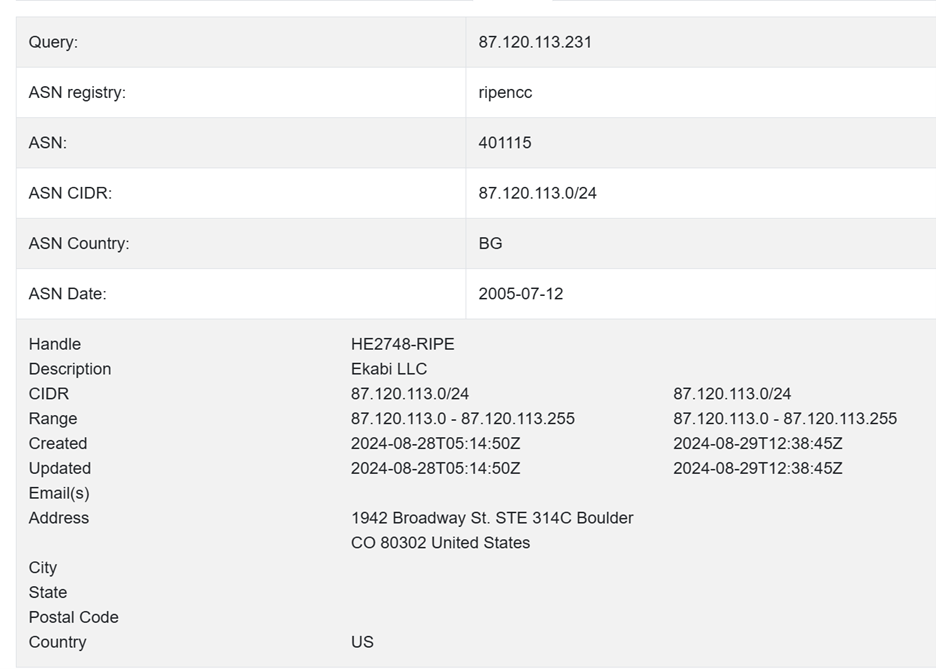Click the ASN number 401115

click(505, 143)
